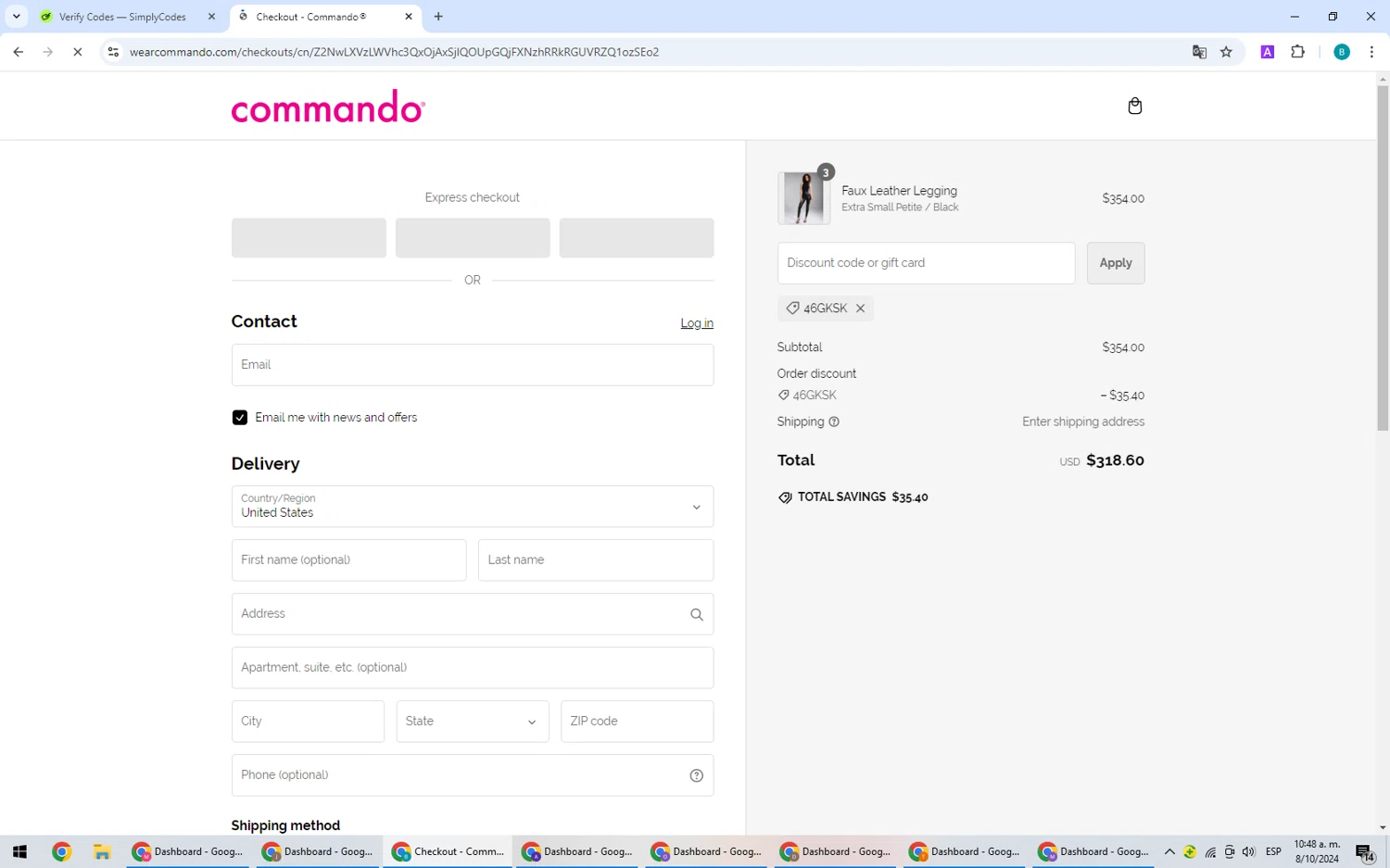Click the address search magnifier icon
The image size is (1390, 868).
click(696, 614)
